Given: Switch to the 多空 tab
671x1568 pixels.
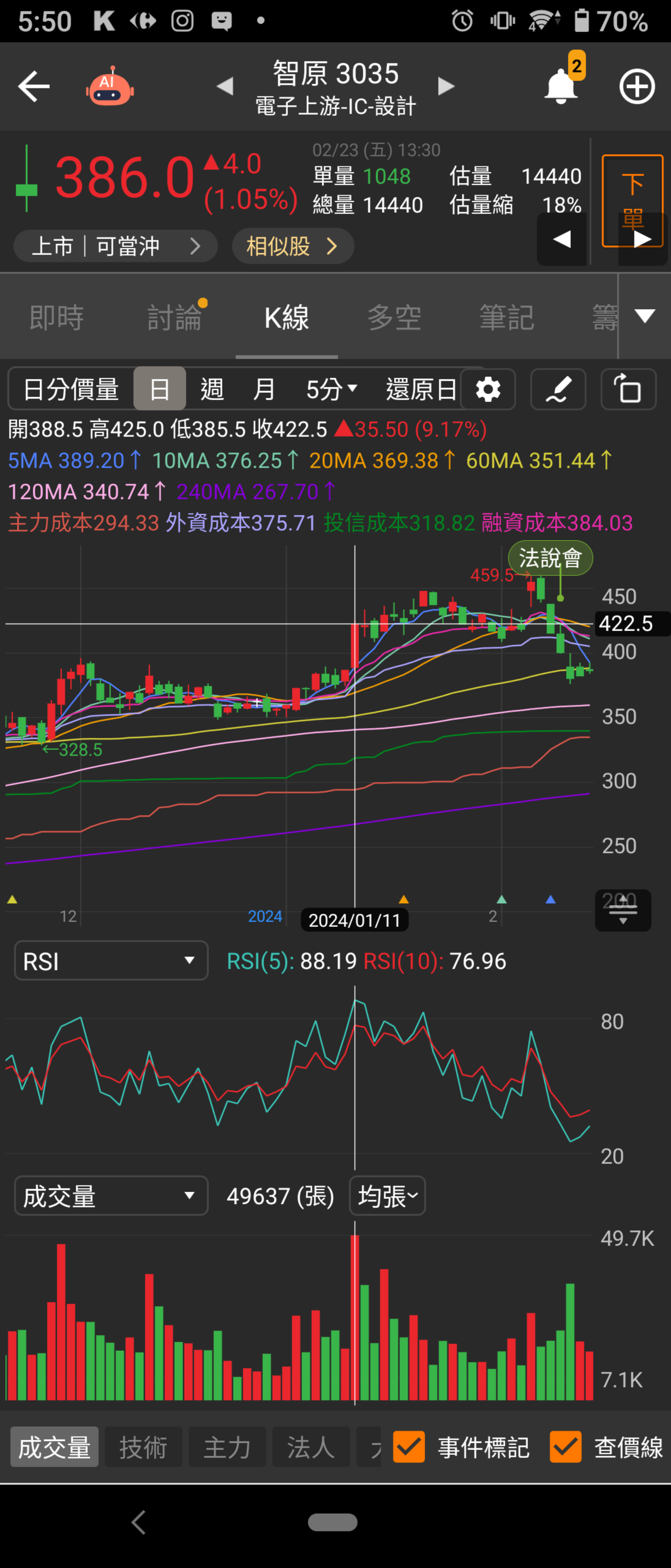Looking at the screenshot, I should tap(394, 318).
